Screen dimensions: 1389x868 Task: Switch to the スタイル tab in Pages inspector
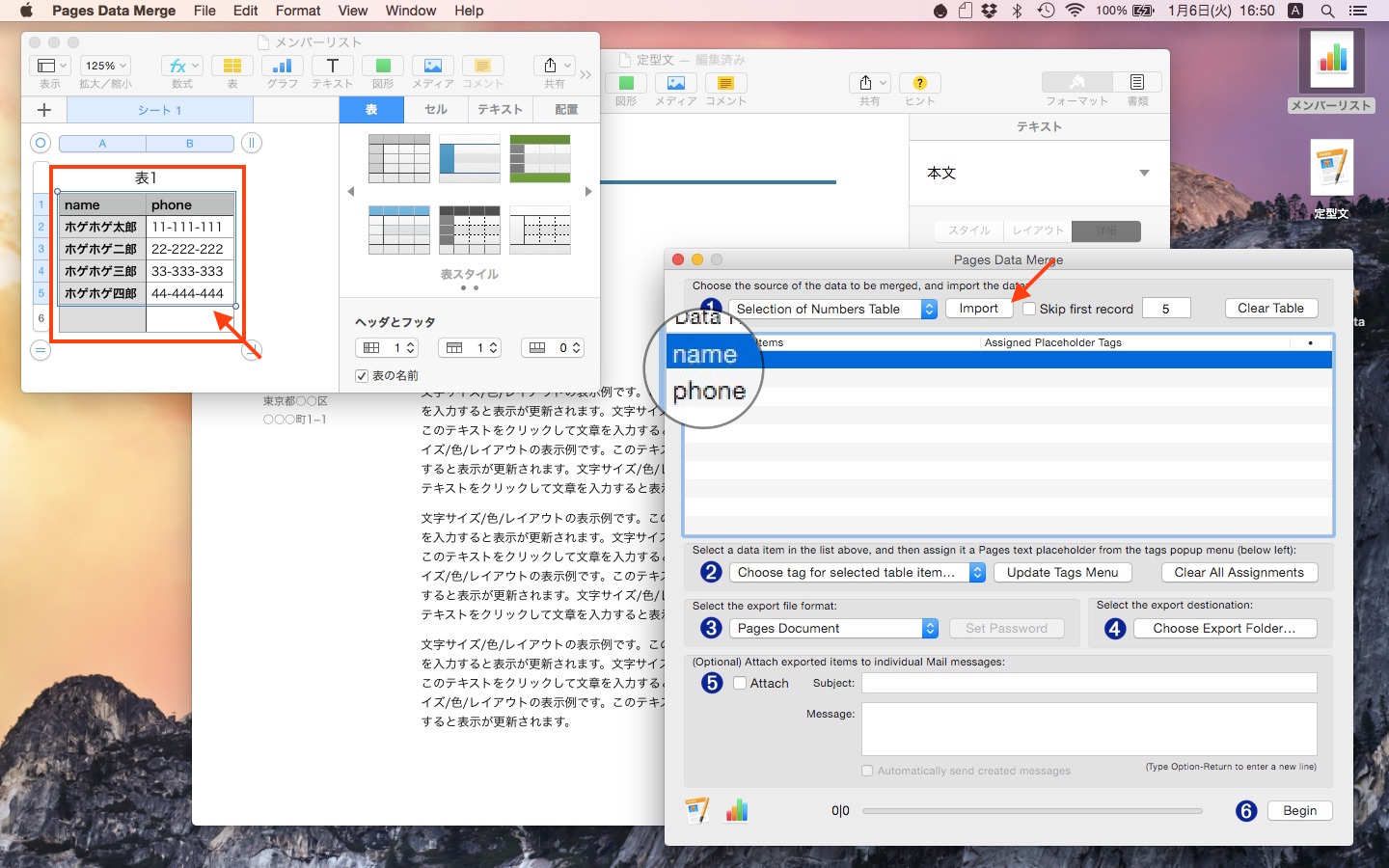click(969, 231)
